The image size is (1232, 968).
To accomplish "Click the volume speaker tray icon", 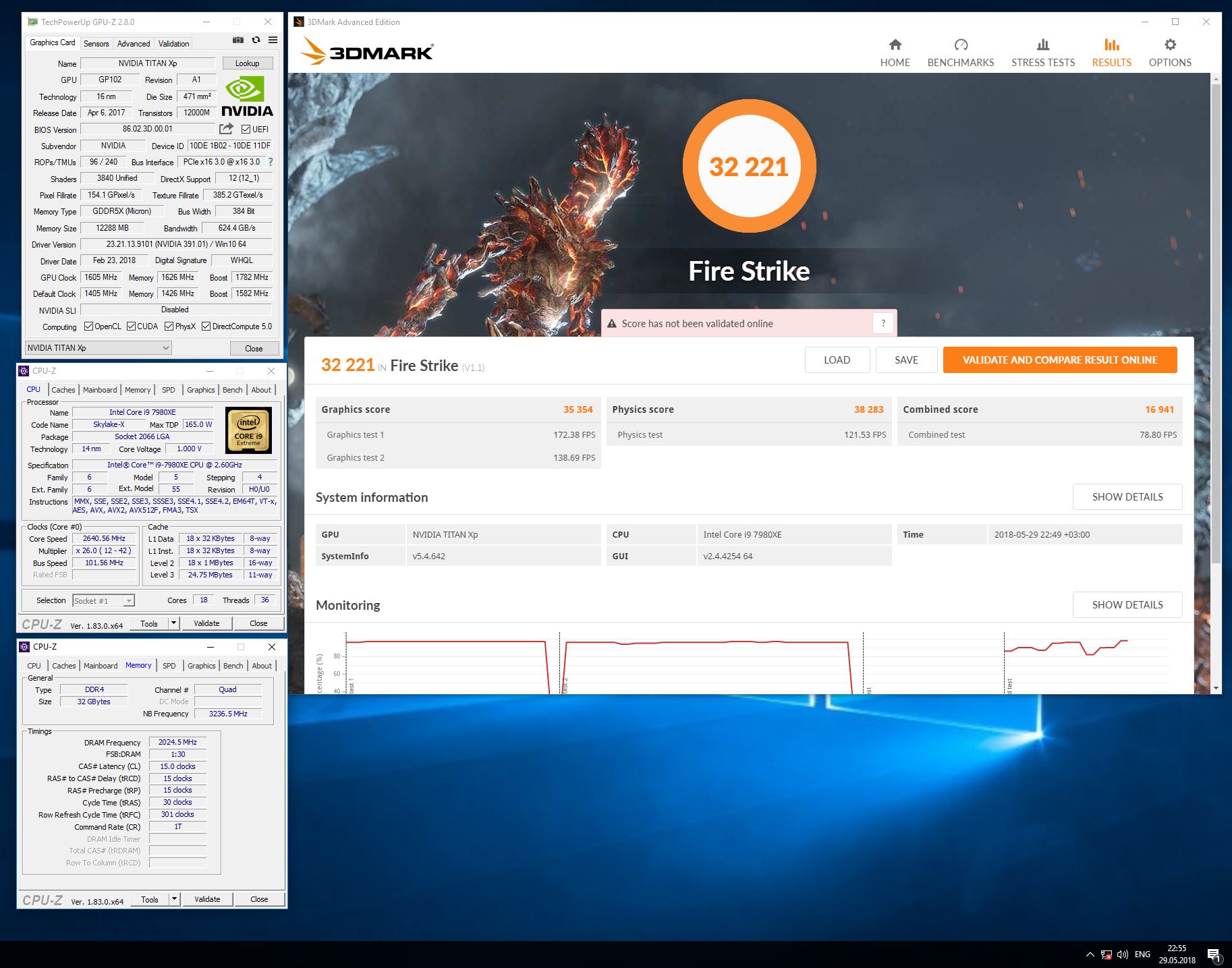I will 1123,955.
